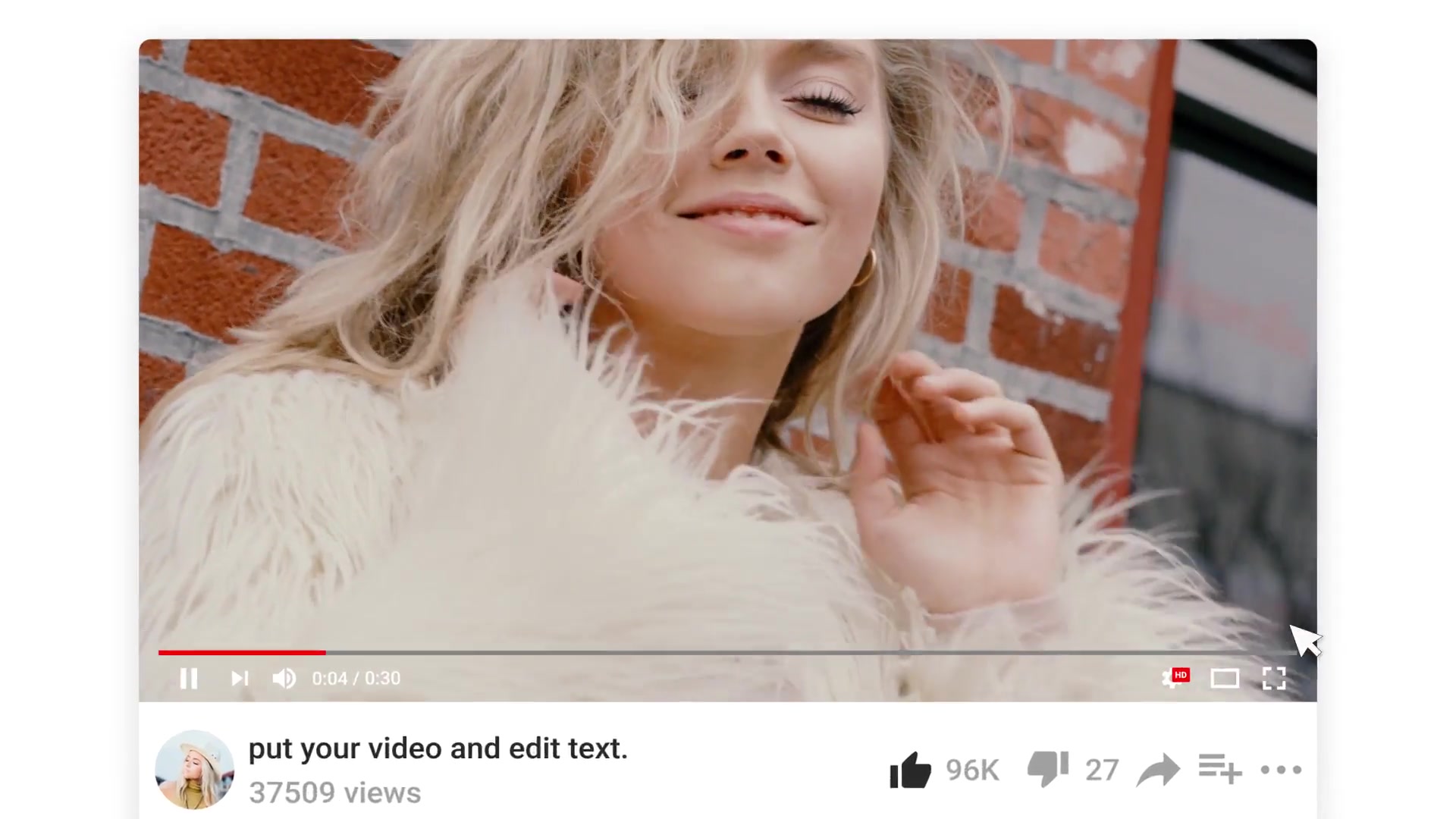Pause the video playback

[189, 678]
